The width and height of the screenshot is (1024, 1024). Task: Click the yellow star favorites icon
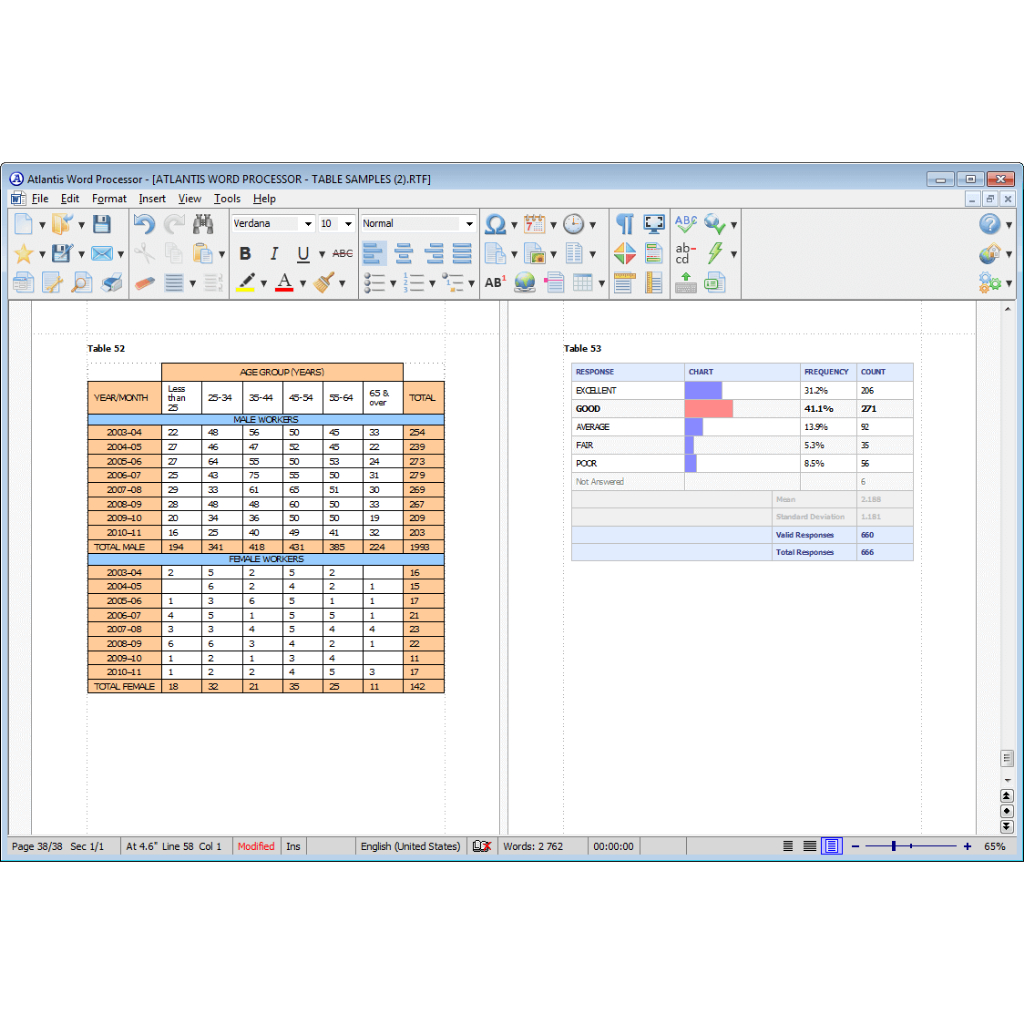(x=24, y=253)
